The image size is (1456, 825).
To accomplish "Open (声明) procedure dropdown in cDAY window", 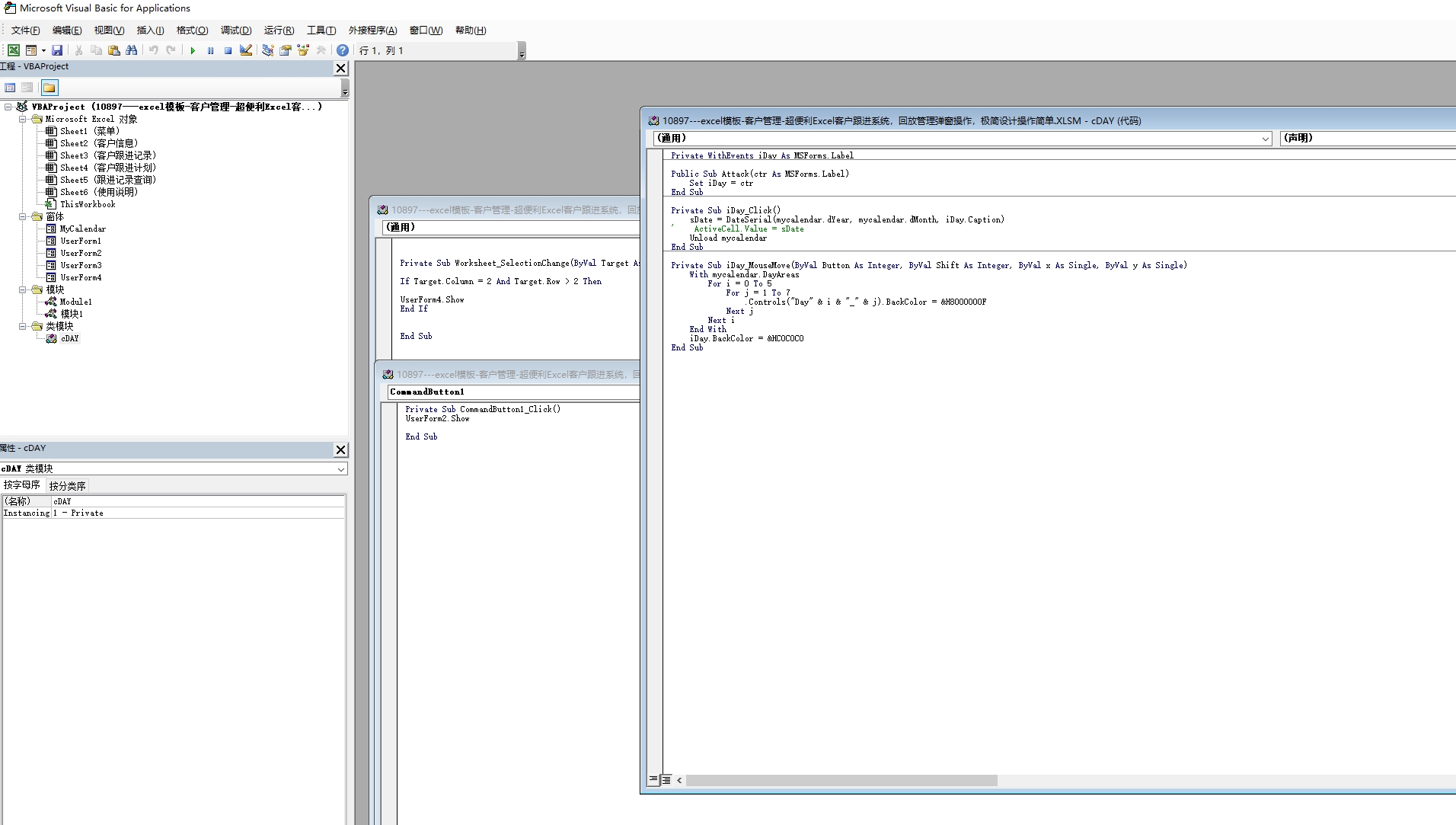I will point(1368,138).
